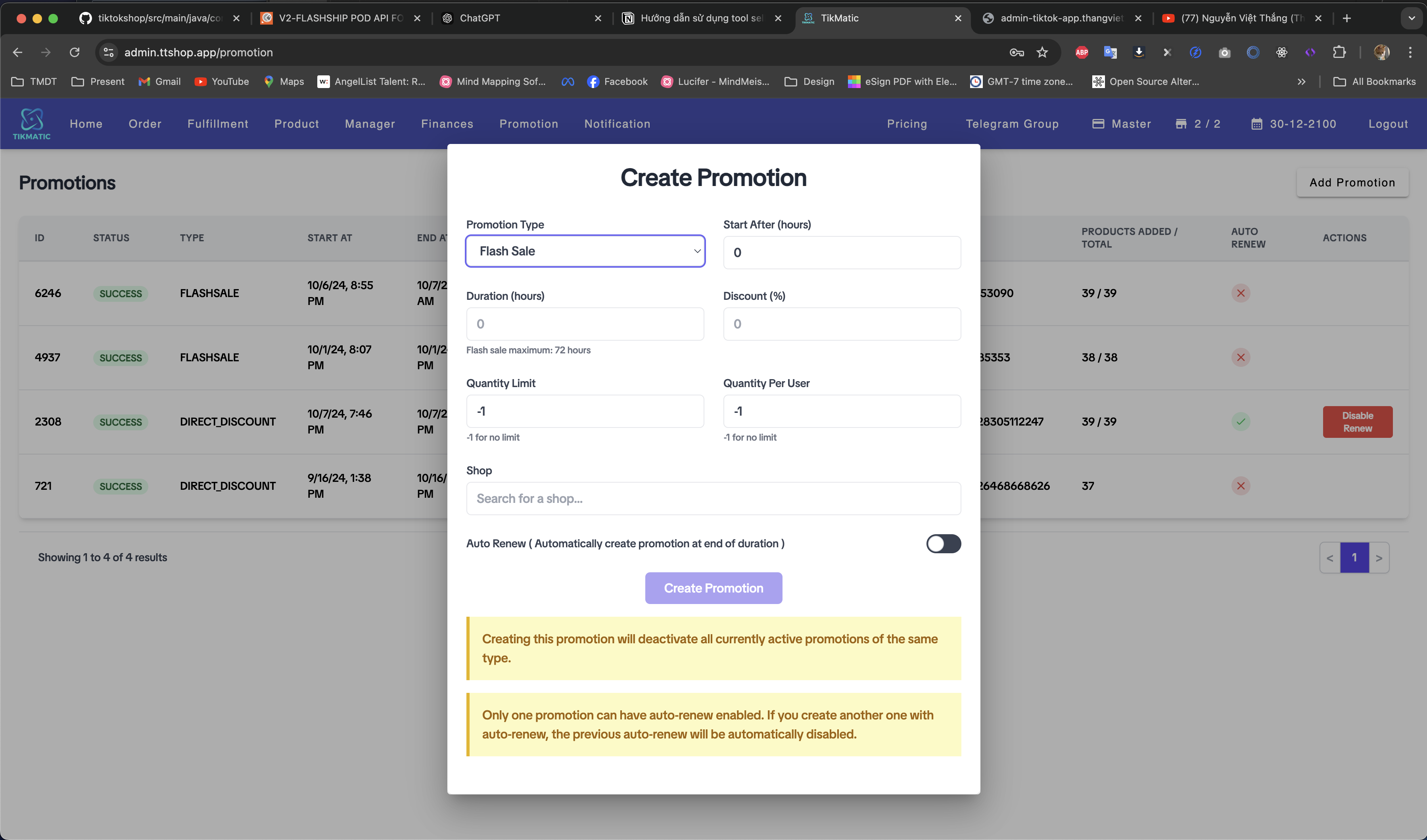Toggle the Auto Renew switch on
The height and width of the screenshot is (840, 1427).
pos(944,544)
